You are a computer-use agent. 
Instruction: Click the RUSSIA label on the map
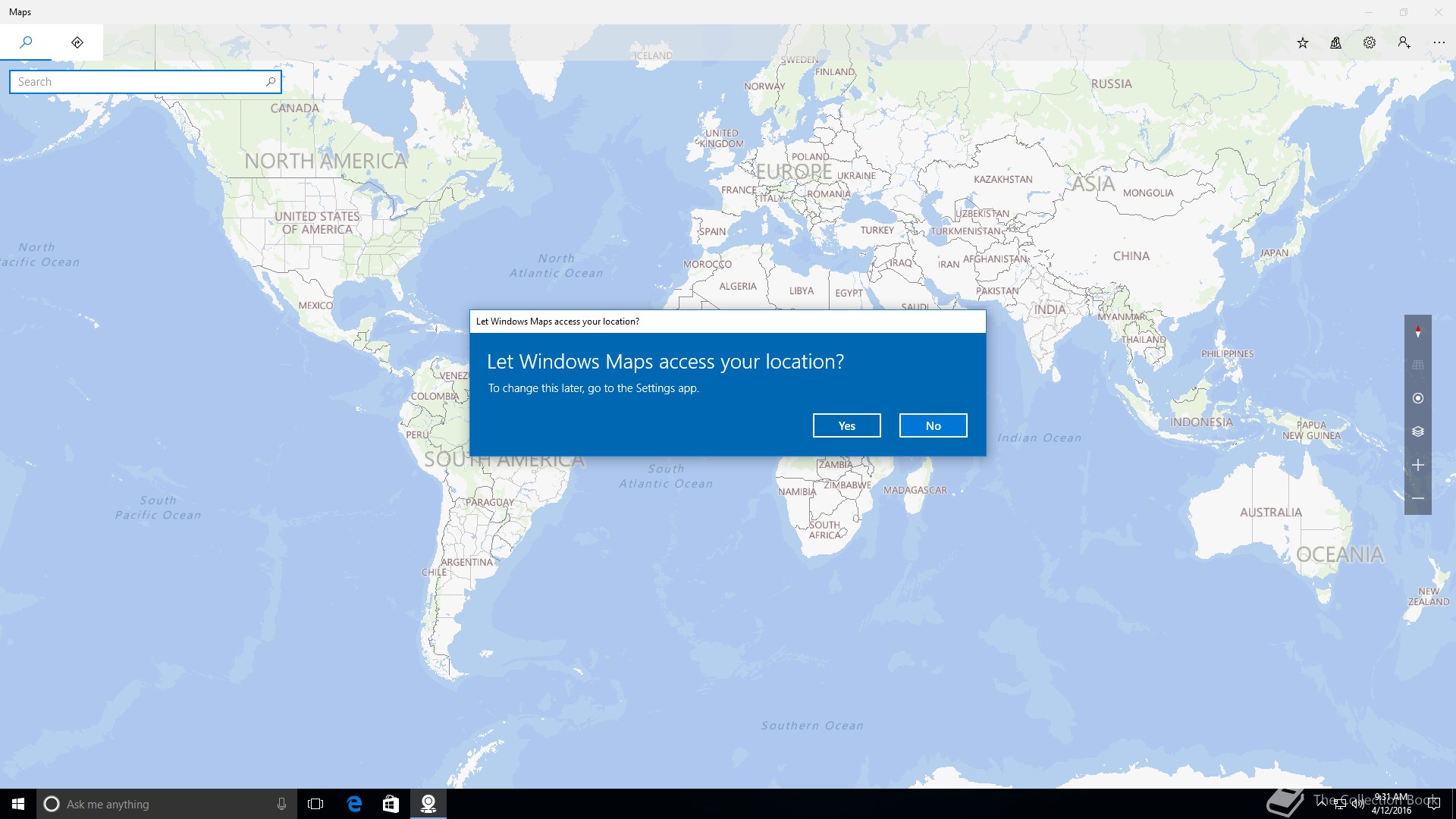[x=1112, y=84]
